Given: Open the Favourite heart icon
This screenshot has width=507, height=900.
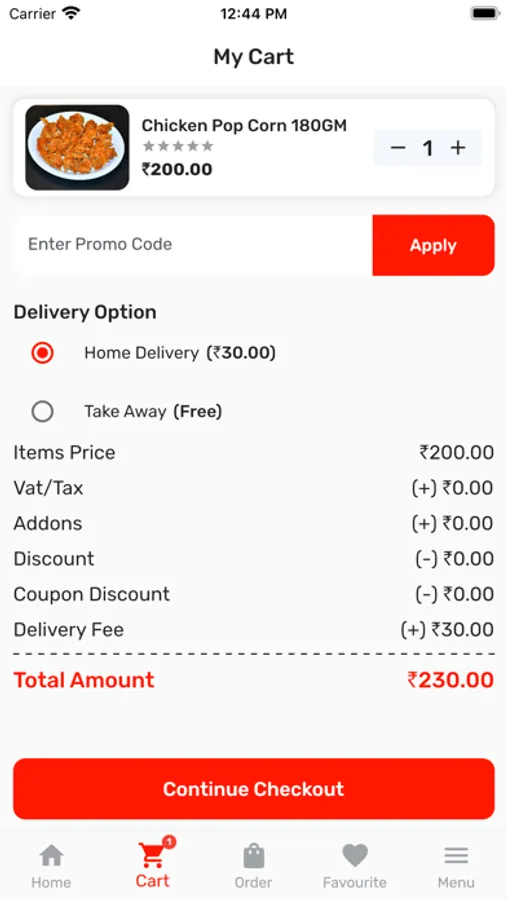Looking at the screenshot, I should click(355, 856).
